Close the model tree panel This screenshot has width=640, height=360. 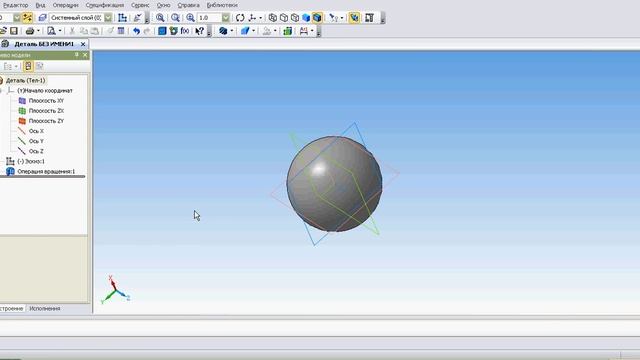[85, 55]
